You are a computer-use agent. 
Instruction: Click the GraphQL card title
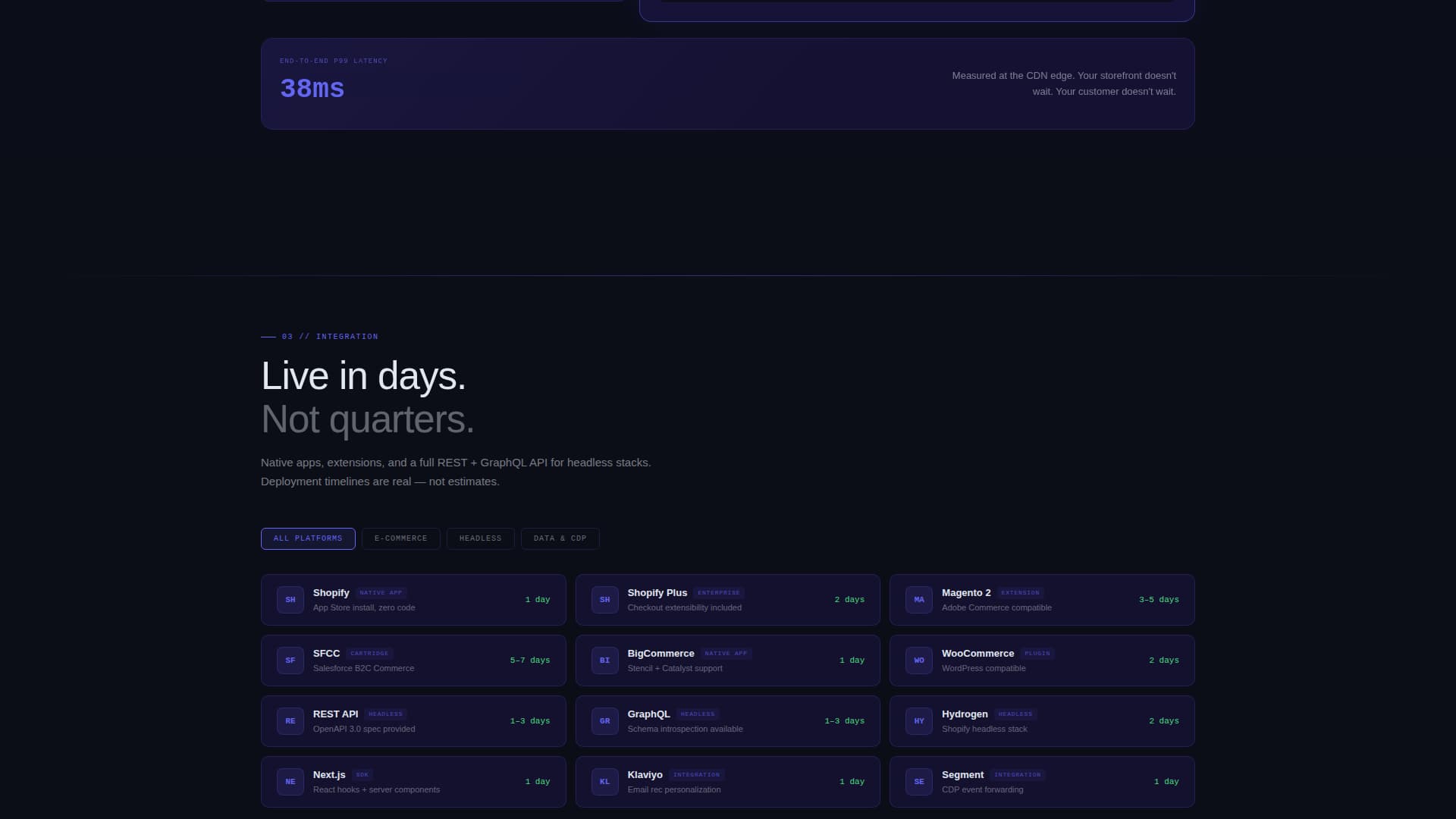pyautogui.click(x=648, y=714)
